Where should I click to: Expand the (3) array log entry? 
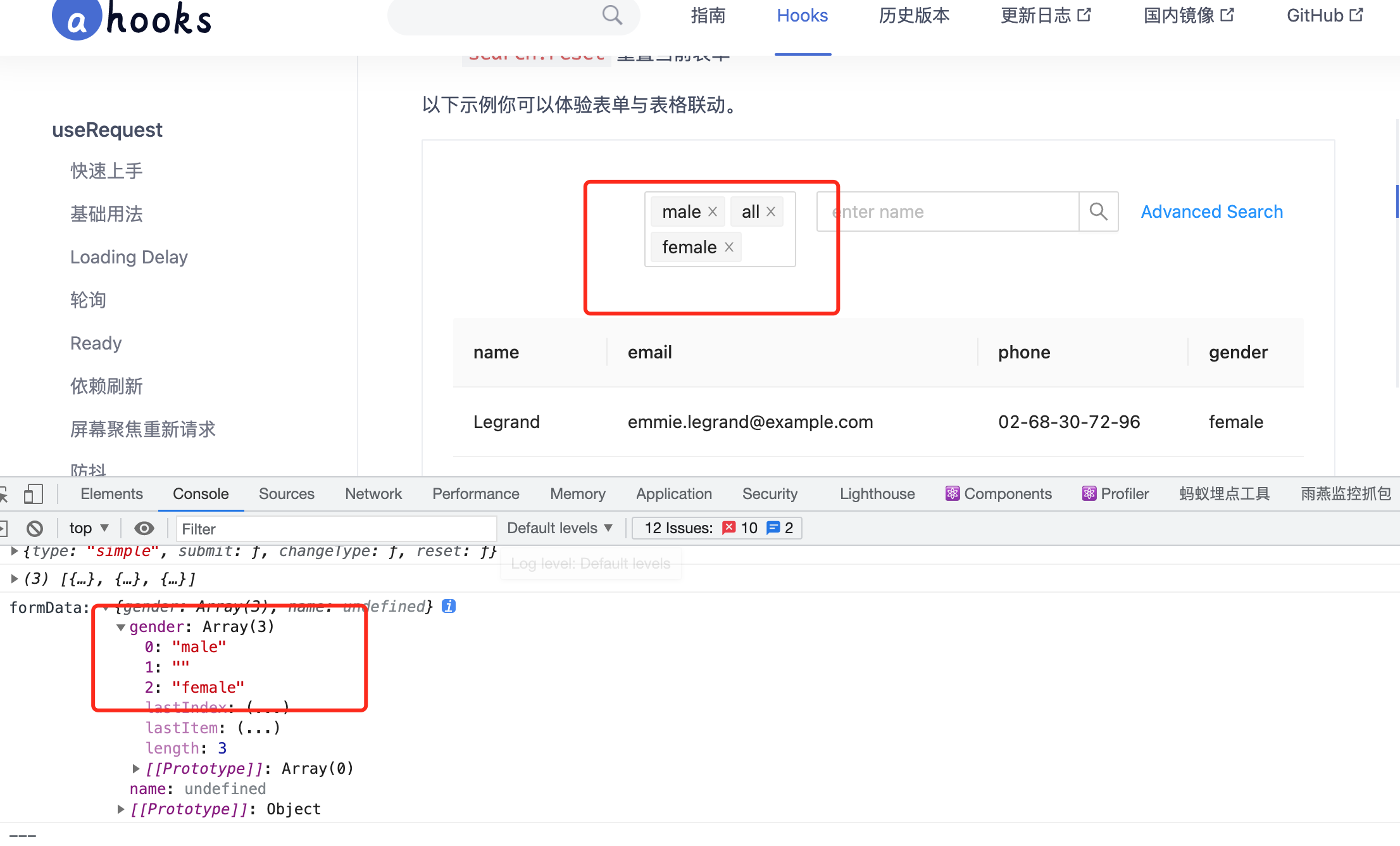tap(14, 578)
